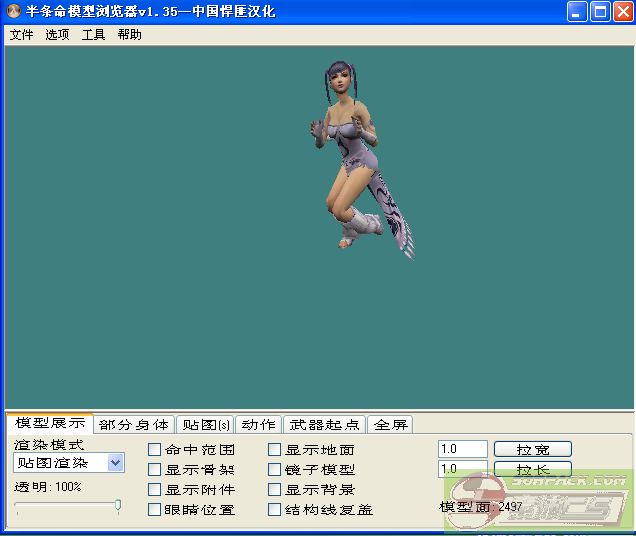This screenshot has width=636, height=536.
Task: Toggle the 镜子模型 checkbox
Action: 275,470
